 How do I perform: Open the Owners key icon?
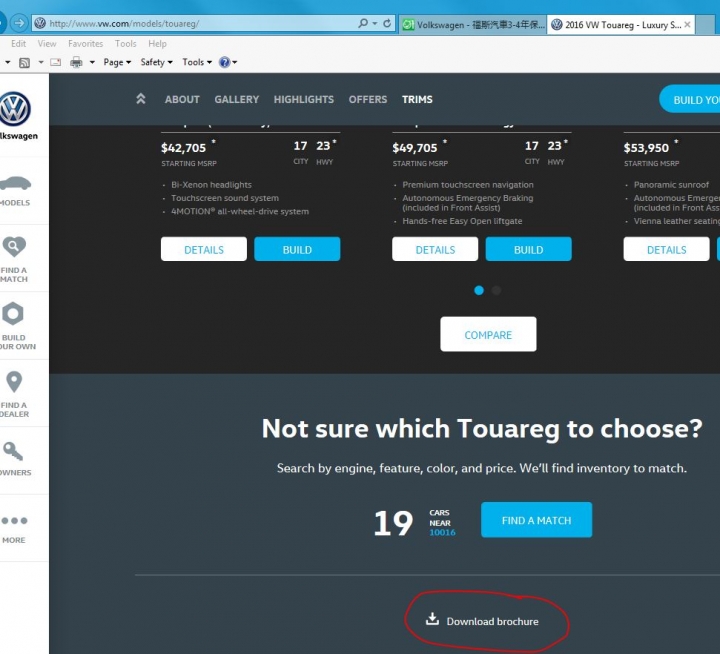(x=13, y=451)
